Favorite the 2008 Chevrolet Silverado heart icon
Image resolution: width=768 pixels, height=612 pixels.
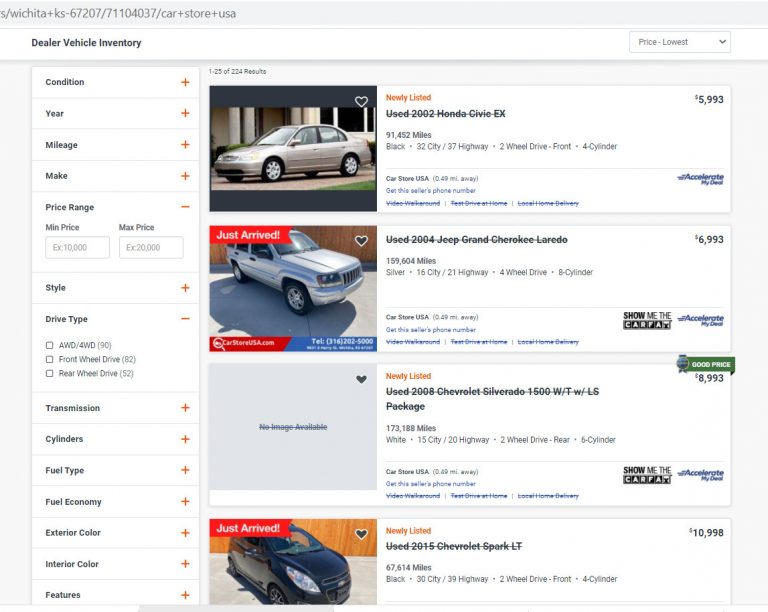[361, 379]
